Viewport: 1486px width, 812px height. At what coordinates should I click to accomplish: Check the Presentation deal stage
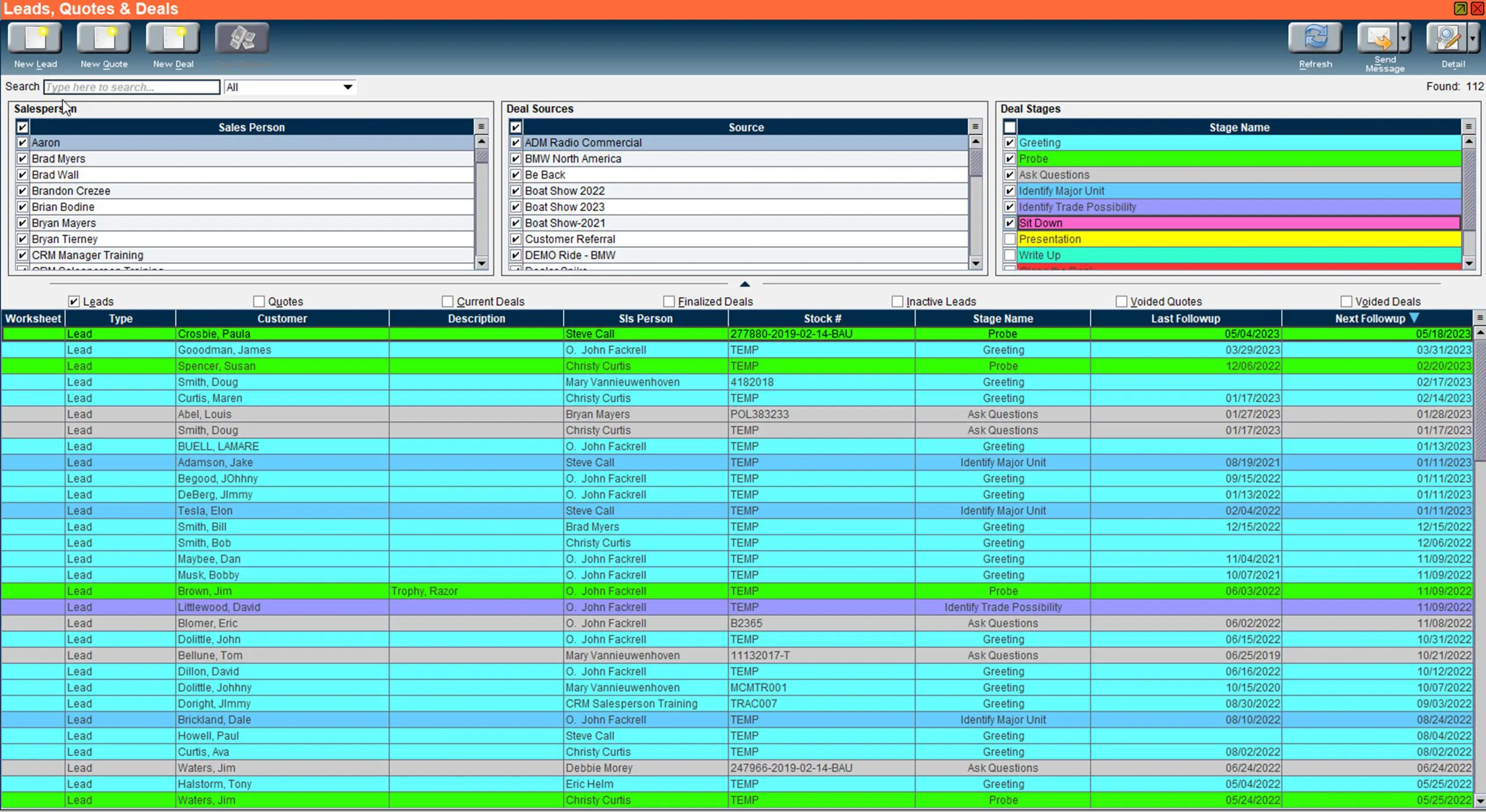(x=1010, y=239)
